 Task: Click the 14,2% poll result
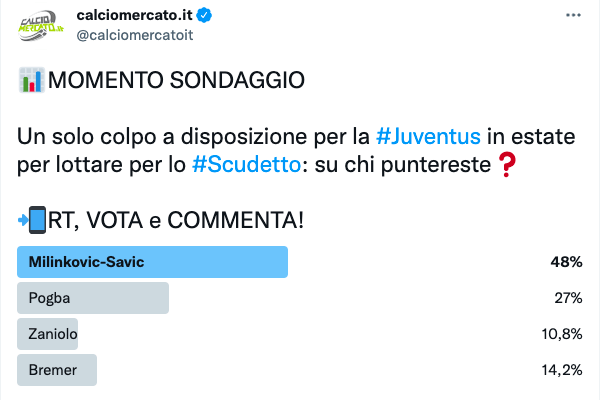coord(562,369)
